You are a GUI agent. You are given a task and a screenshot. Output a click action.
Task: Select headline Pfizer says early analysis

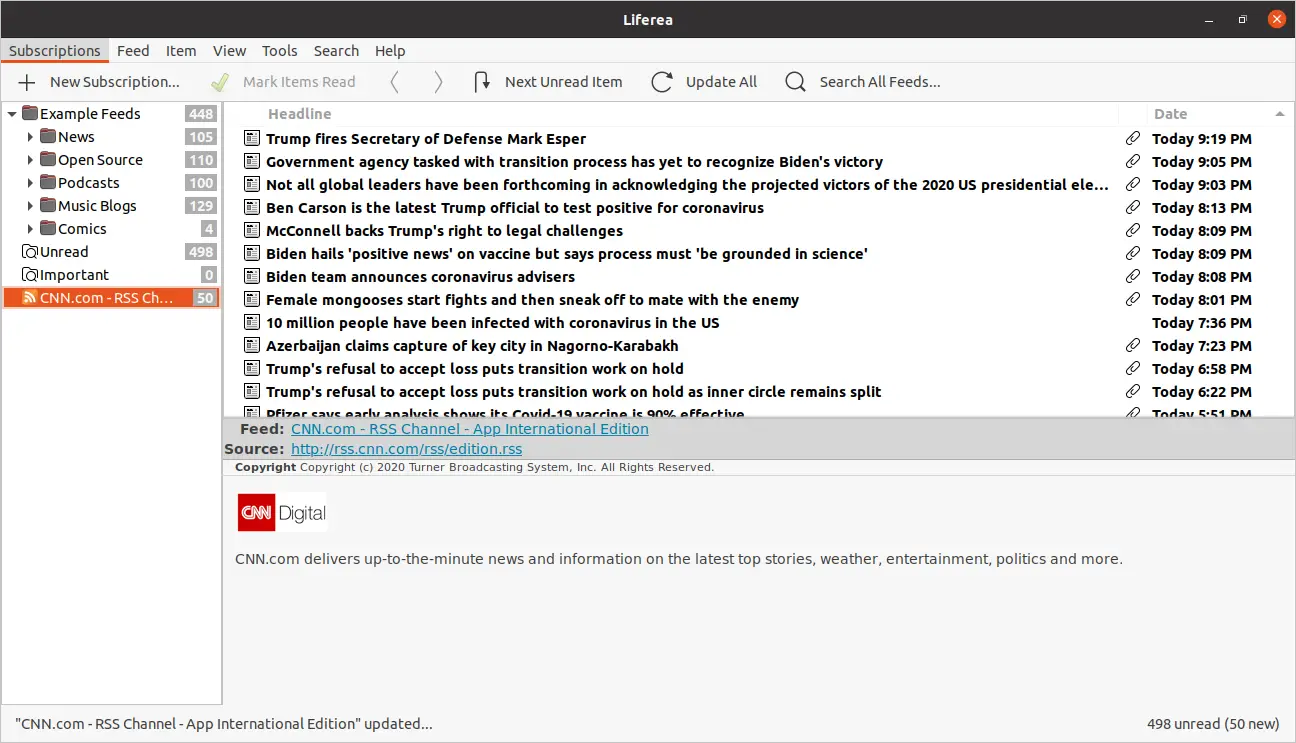click(x=505, y=413)
